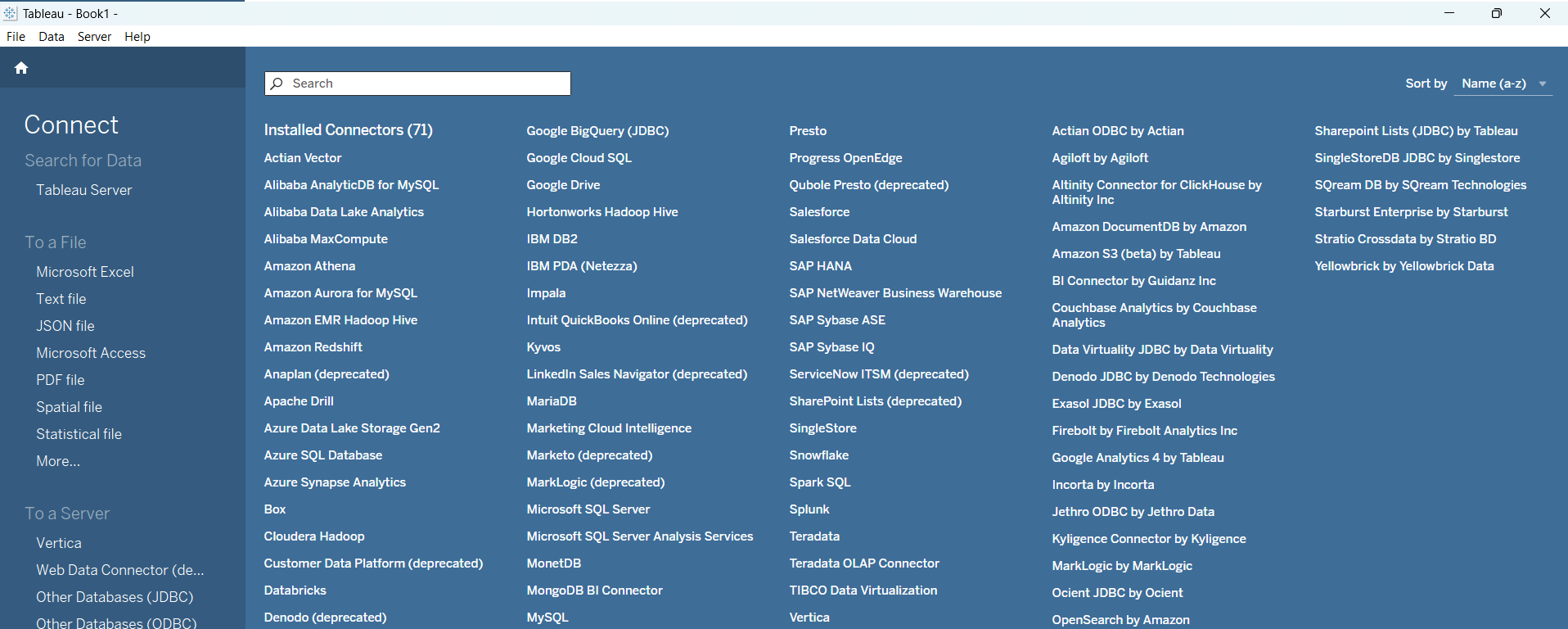Focus the connector Search field
The width and height of the screenshot is (1568, 629).
417,84
